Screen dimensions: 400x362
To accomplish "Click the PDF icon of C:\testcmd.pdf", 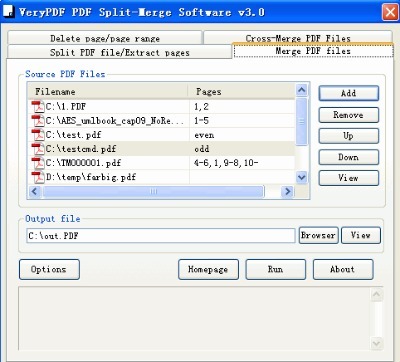I will point(38,149).
